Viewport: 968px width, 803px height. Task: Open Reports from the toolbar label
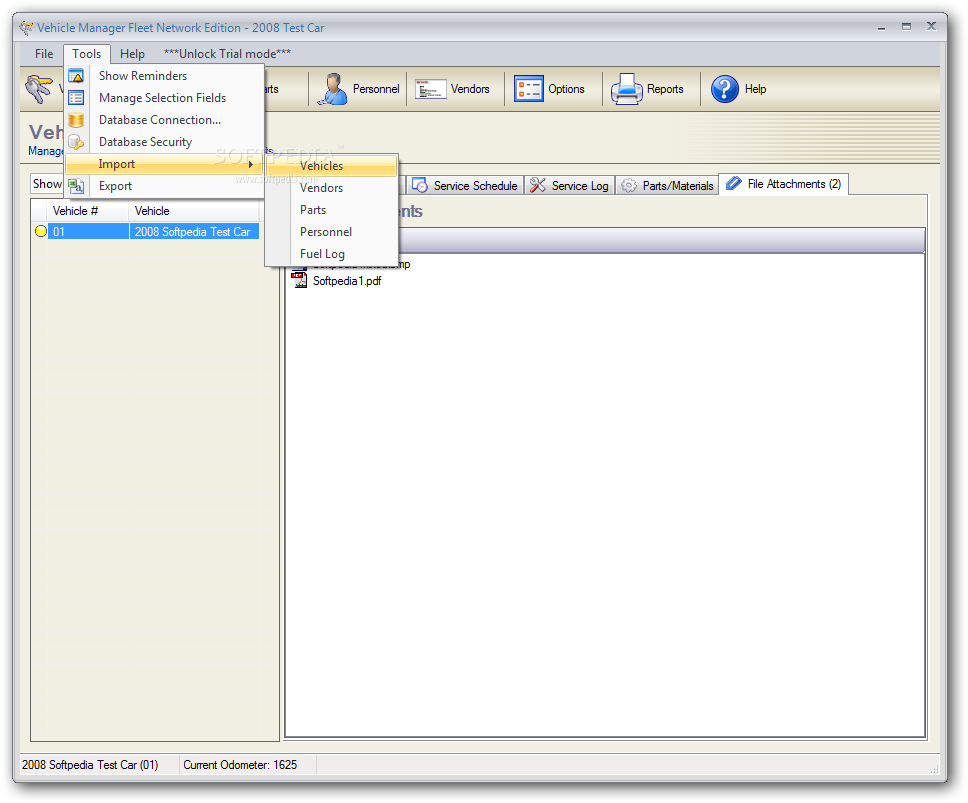[665, 89]
